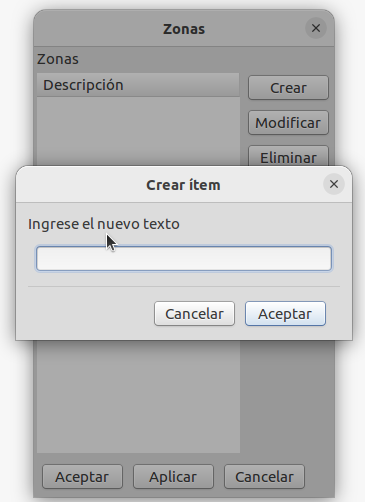
Task: Close the Crear ítem dialog
Action: (x=334, y=184)
